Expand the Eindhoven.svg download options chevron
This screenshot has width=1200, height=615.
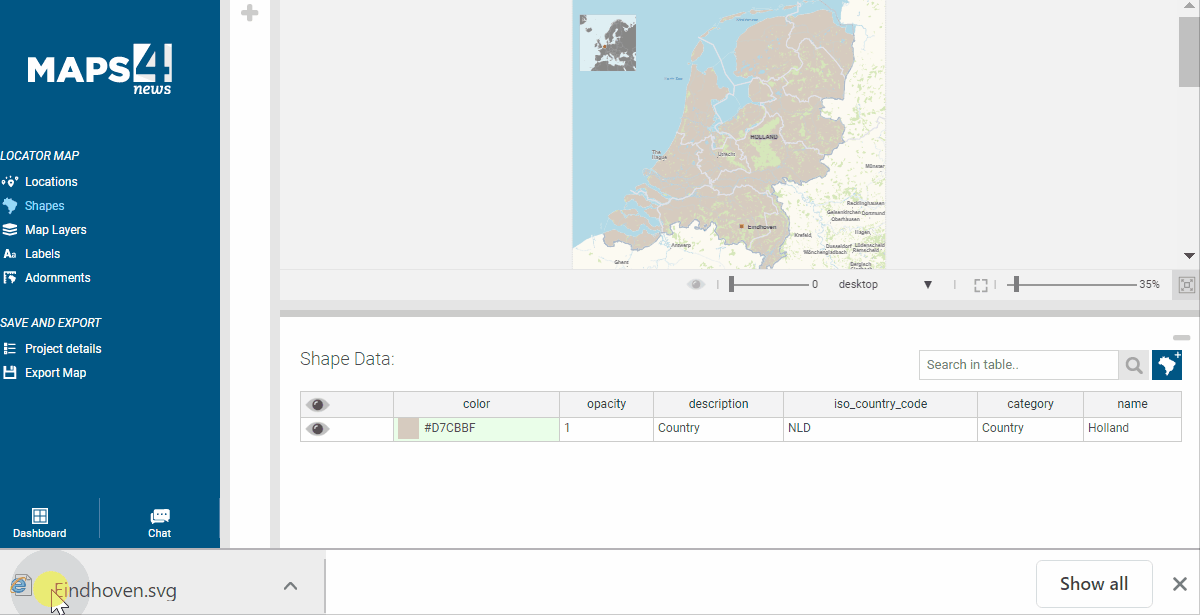point(290,586)
